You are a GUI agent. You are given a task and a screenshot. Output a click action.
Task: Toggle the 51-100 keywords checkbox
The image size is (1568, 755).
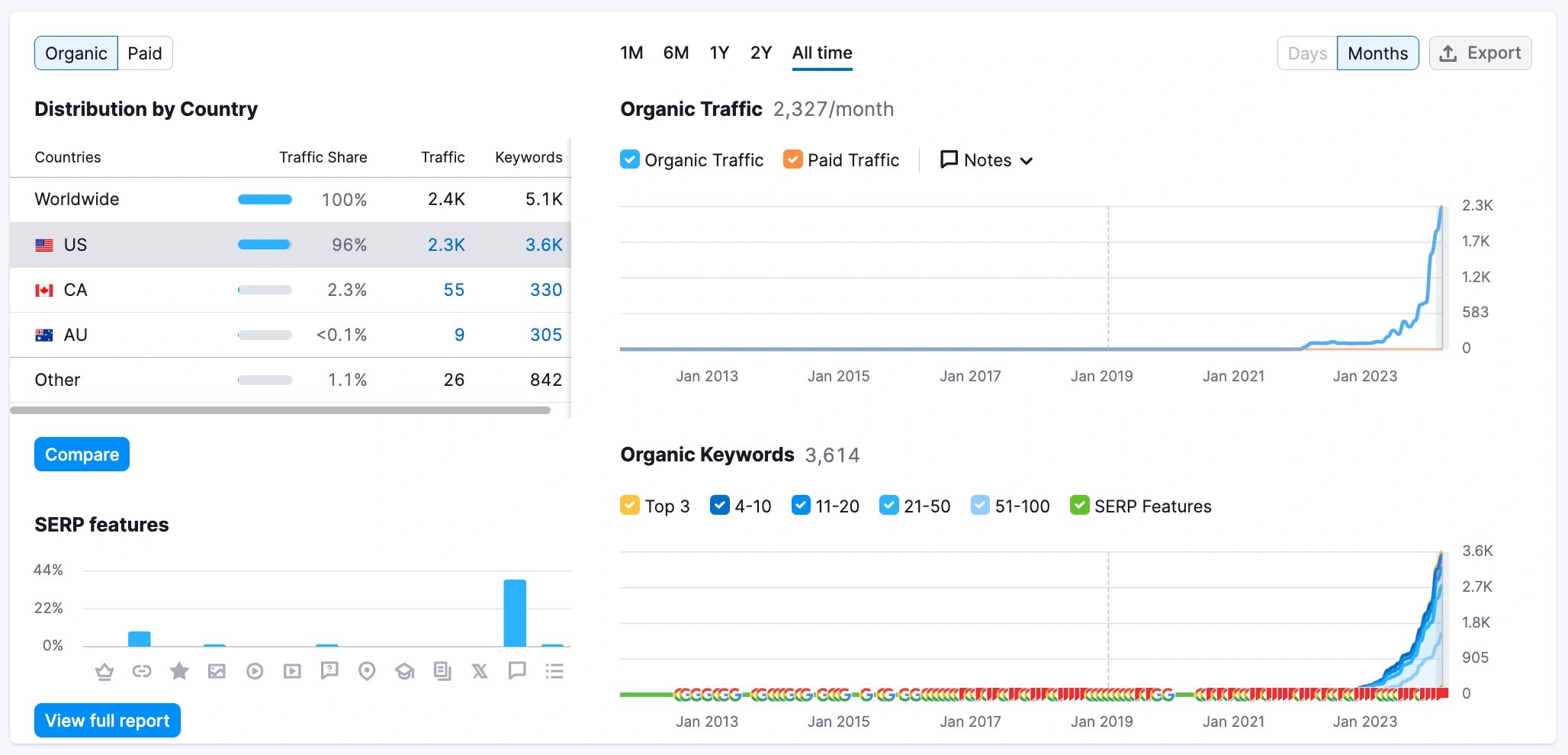(x=981, y=506)
